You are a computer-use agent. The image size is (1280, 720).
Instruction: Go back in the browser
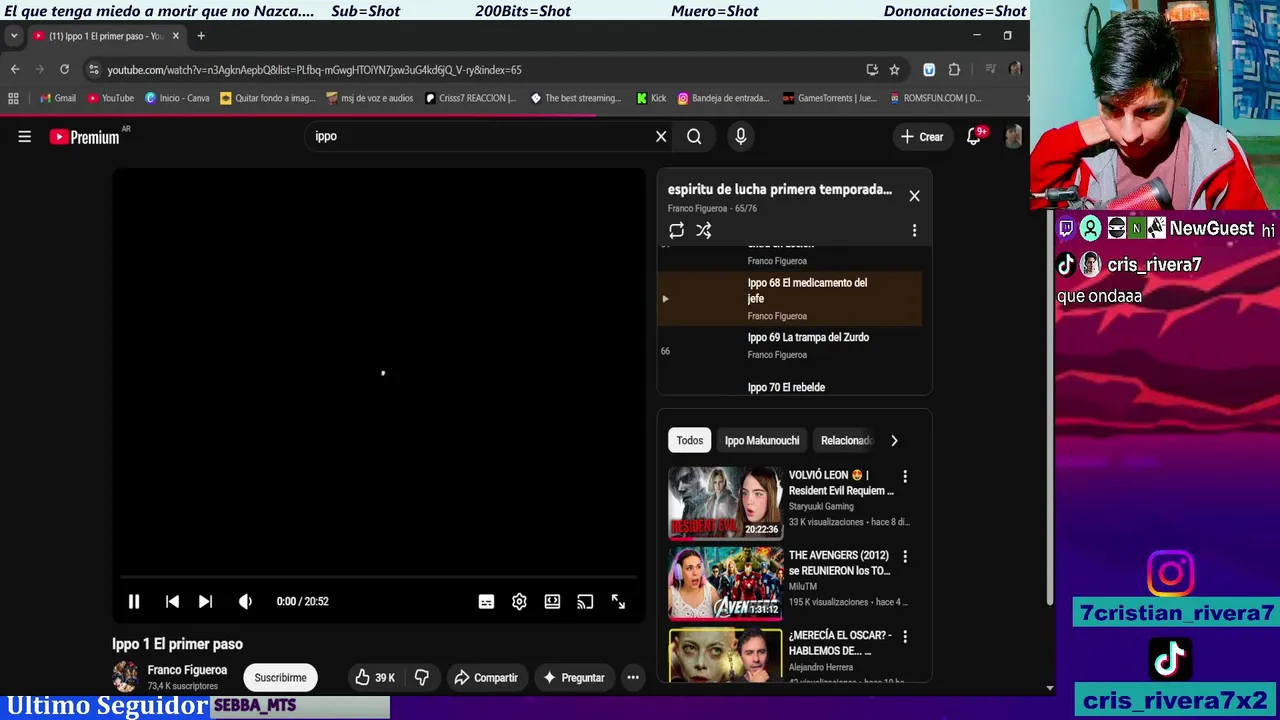[x=15, y=69]
